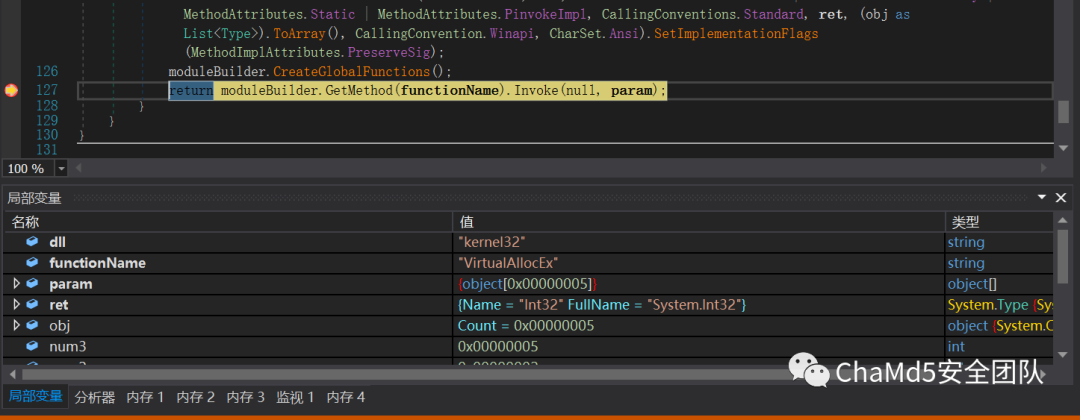The image size is (1080, 420).
Task: Open the 内存 1 tab
Action: pyautogui.click(x=145, y=397)
